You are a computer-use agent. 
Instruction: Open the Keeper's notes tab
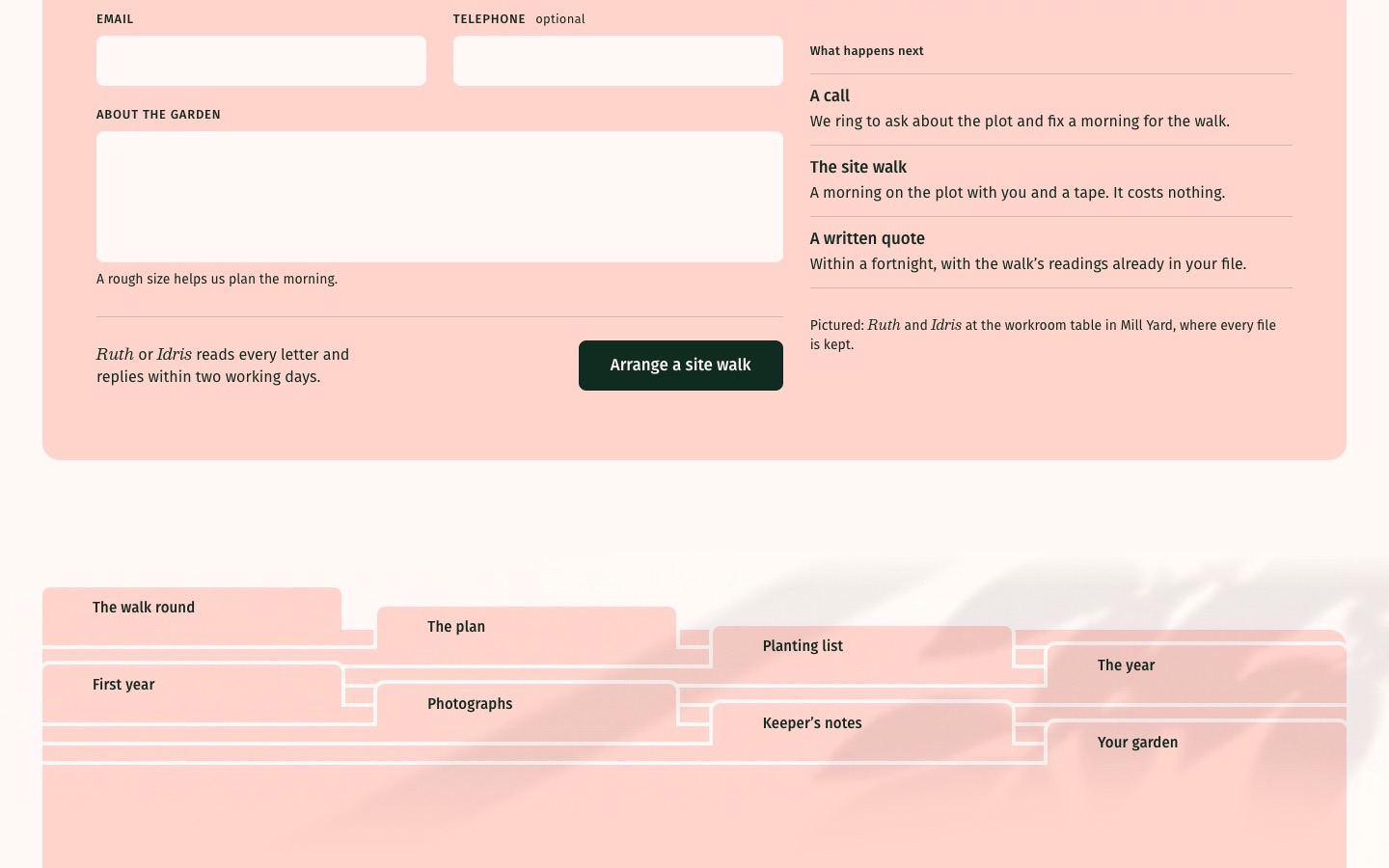click(x=861, y=723)
